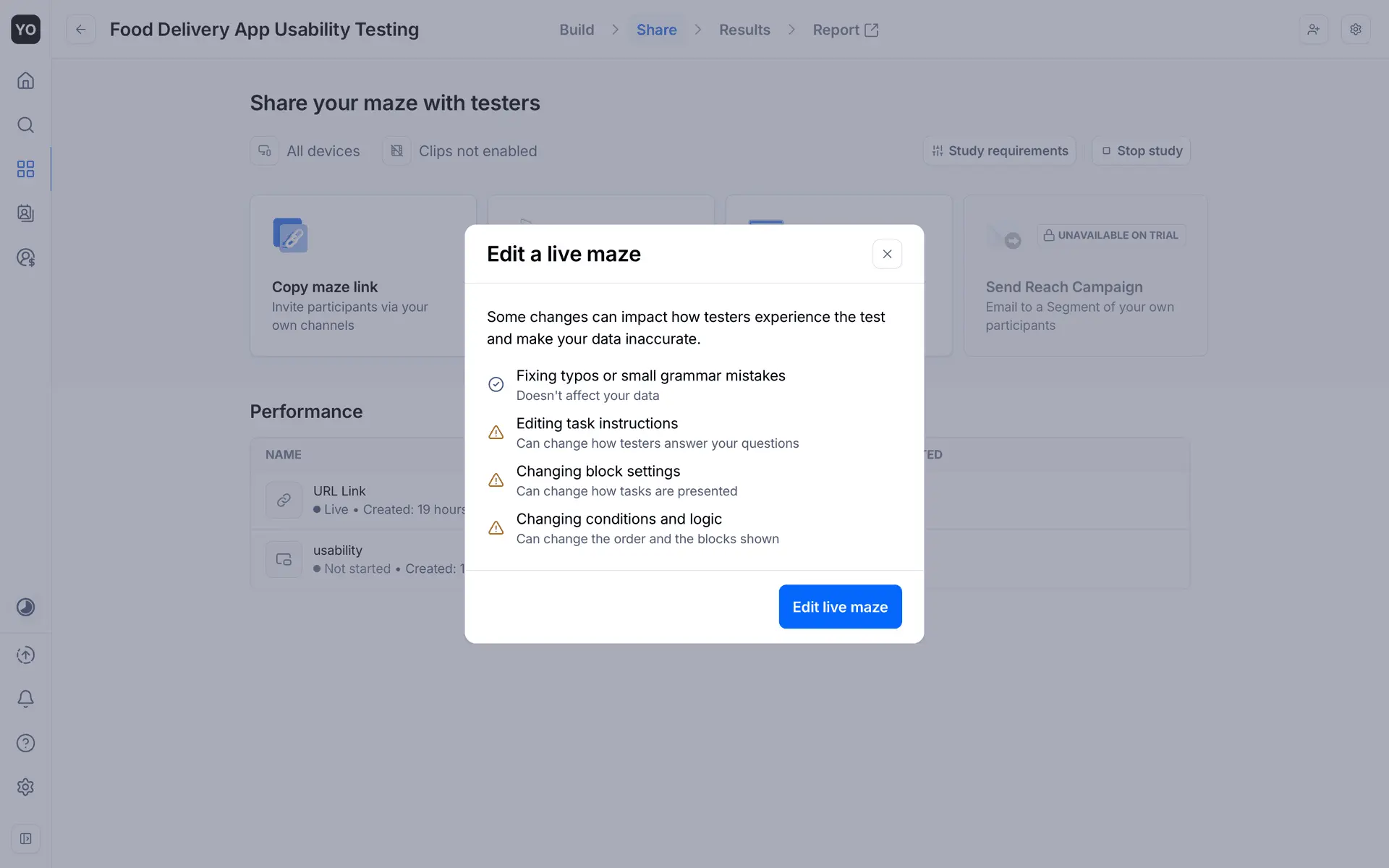Click the usage progress circle icon
Screen dimensions: 1389x868
25,607
